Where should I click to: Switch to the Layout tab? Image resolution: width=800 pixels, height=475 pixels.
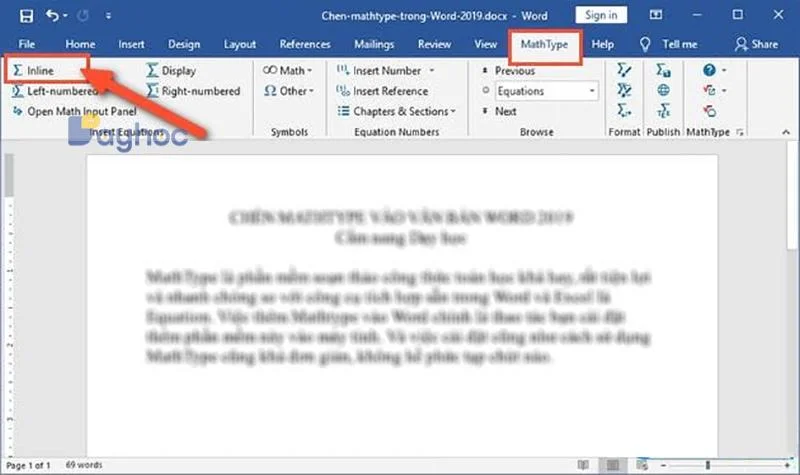tap(240, 44)
